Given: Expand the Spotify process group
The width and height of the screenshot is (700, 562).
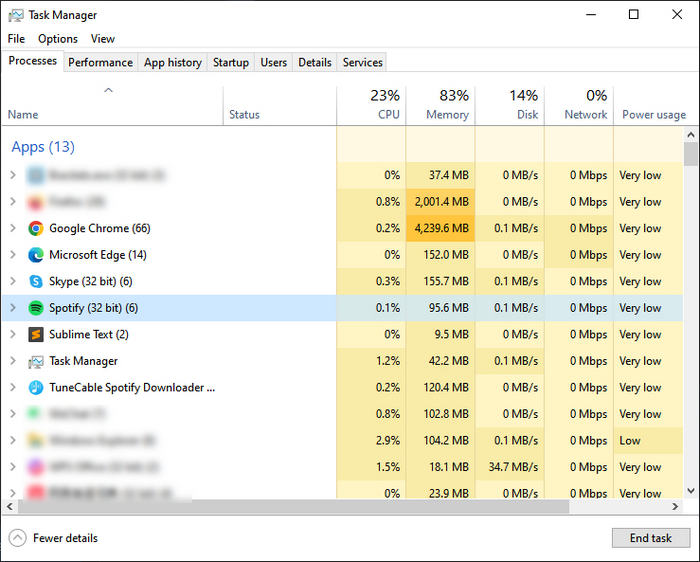Looking at the screenshot, I should [x=13, y=308].
